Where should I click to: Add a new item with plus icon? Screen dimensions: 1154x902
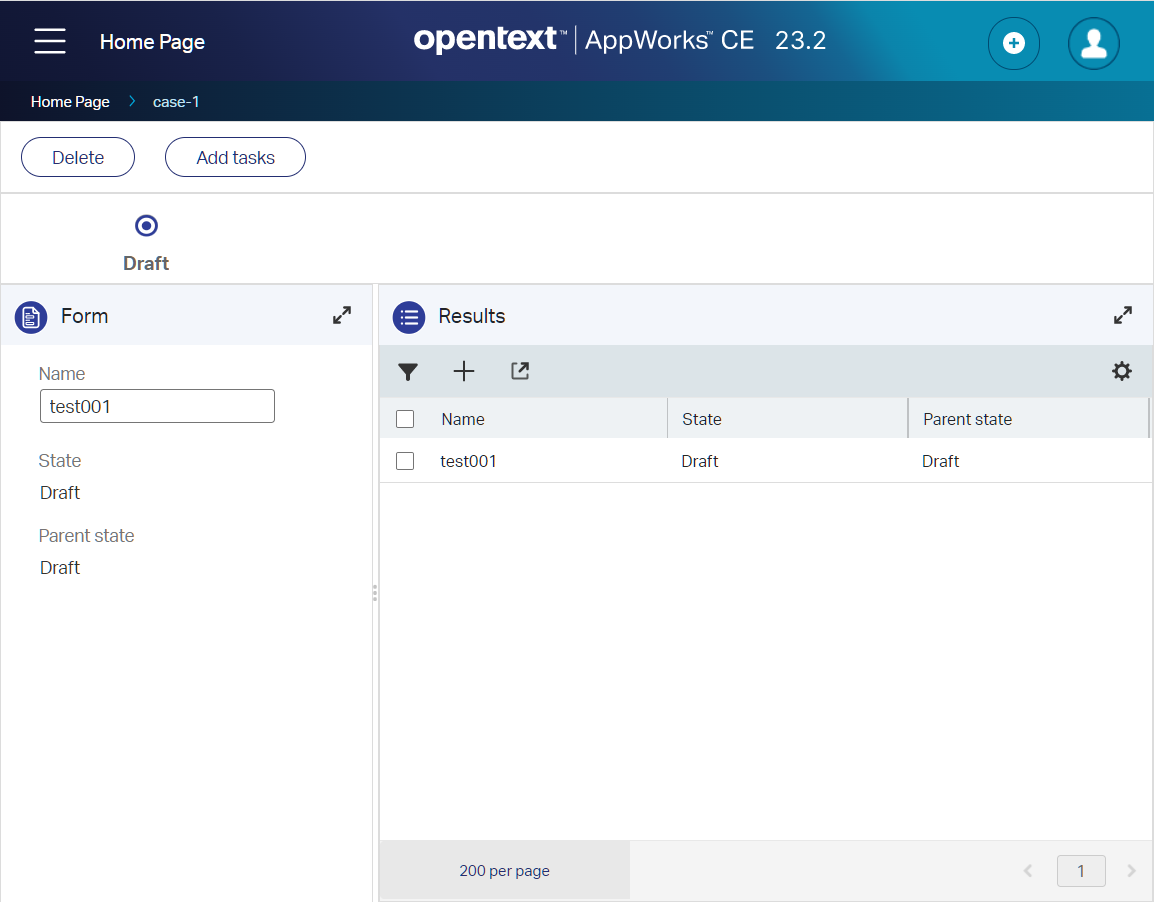(x=464, y=372)
